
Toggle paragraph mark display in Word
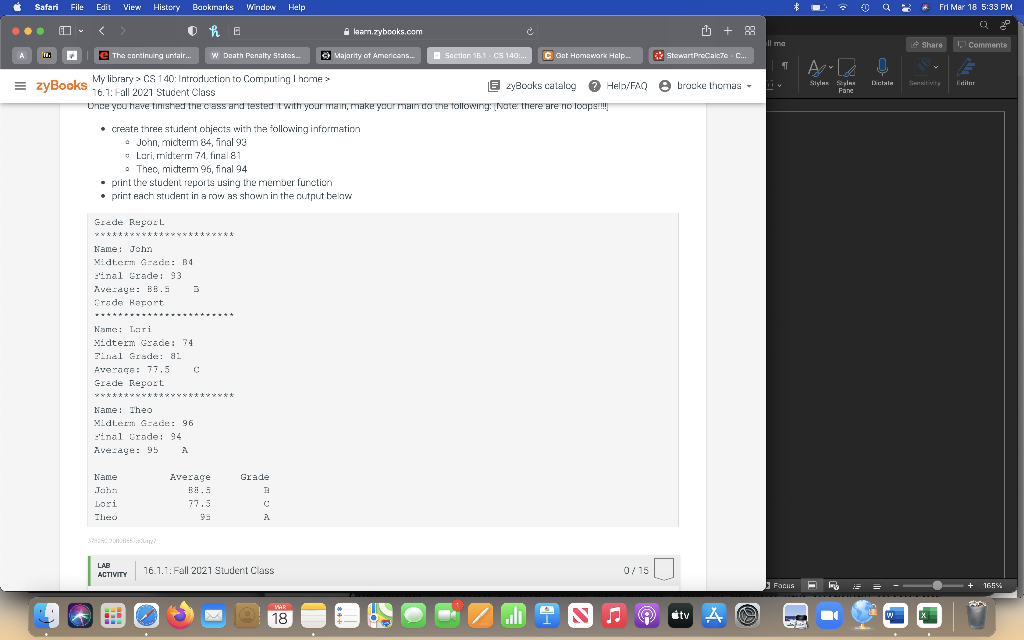785,65
